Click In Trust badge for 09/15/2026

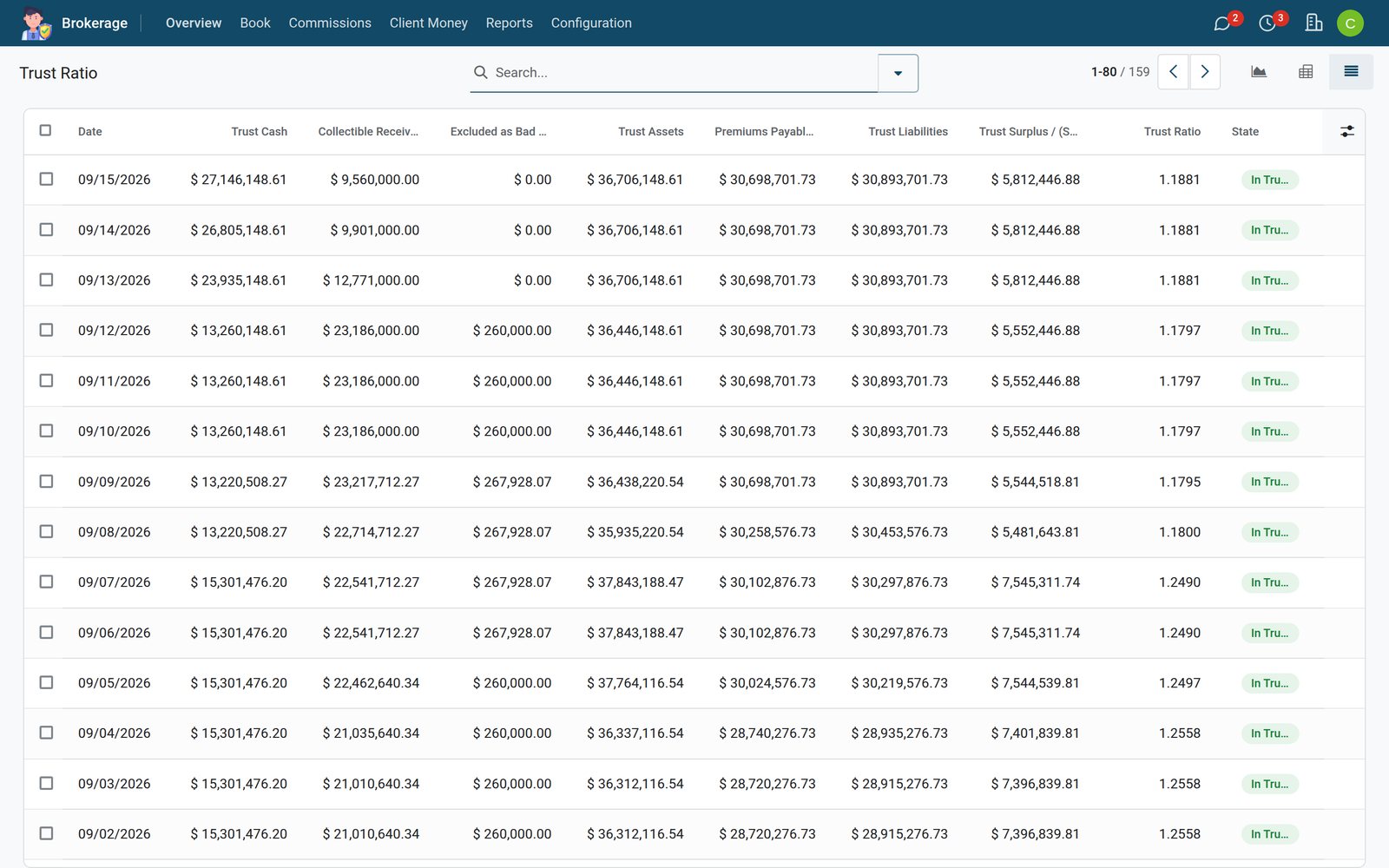(x=1269, y=180)
